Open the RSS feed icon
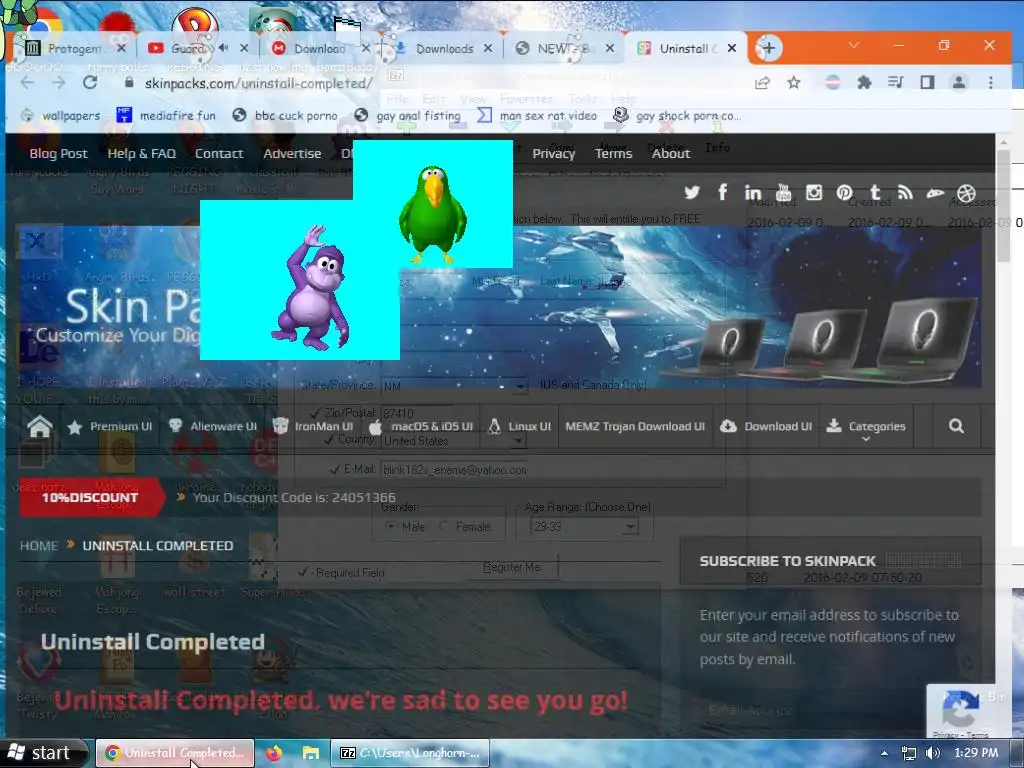1024x768 pixels. pos(905,193)
